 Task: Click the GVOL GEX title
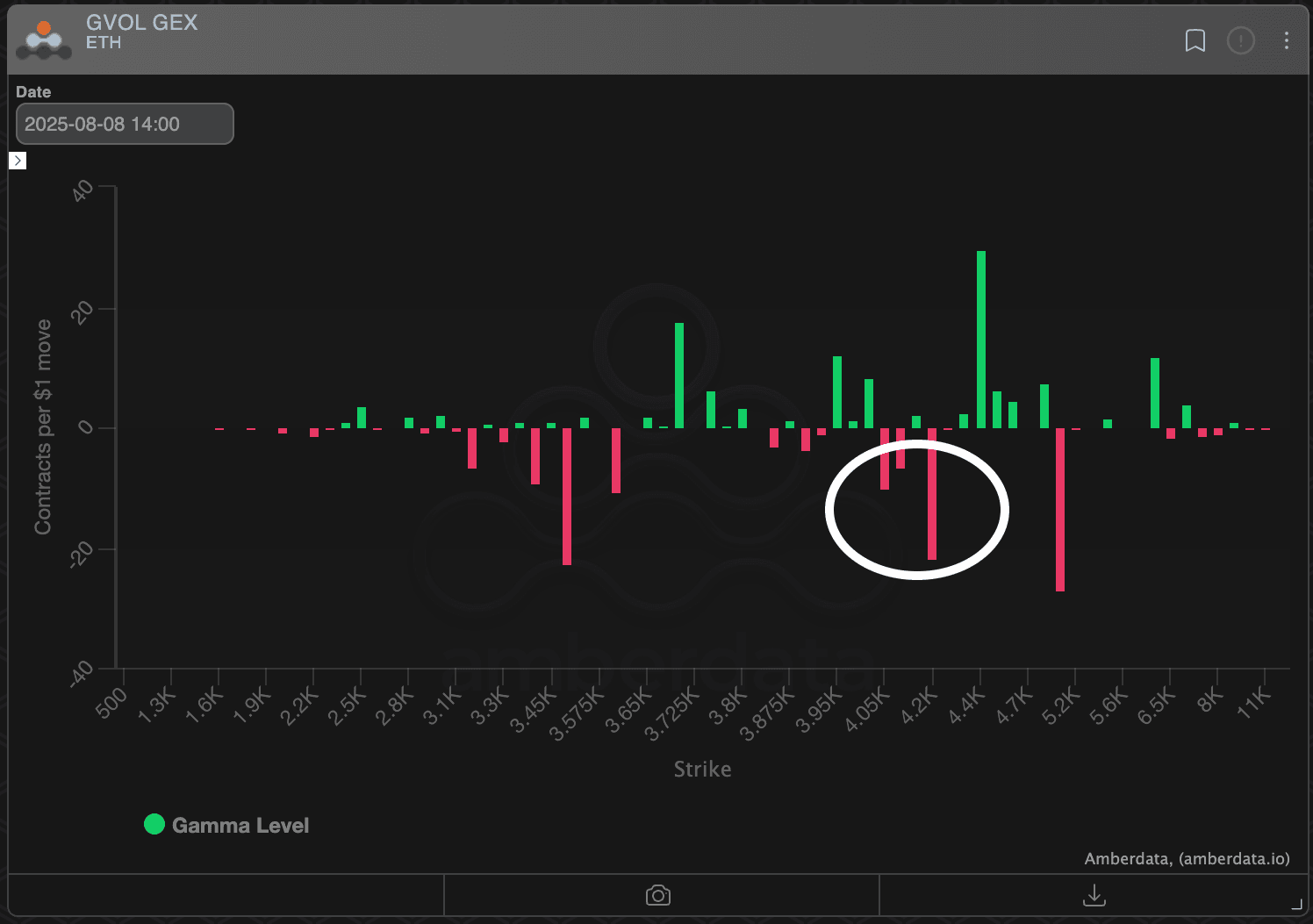[141, 23]
